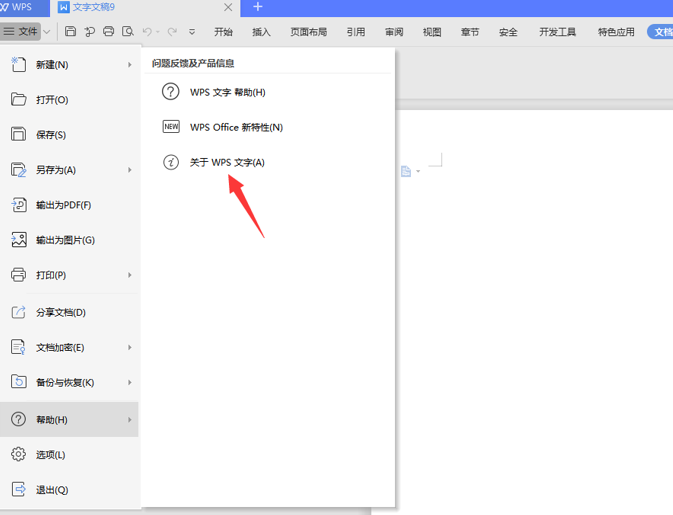This screenshot has height=515, width=673.
Task: Click the 打开(O) folder icon
Action: (18, 100)
